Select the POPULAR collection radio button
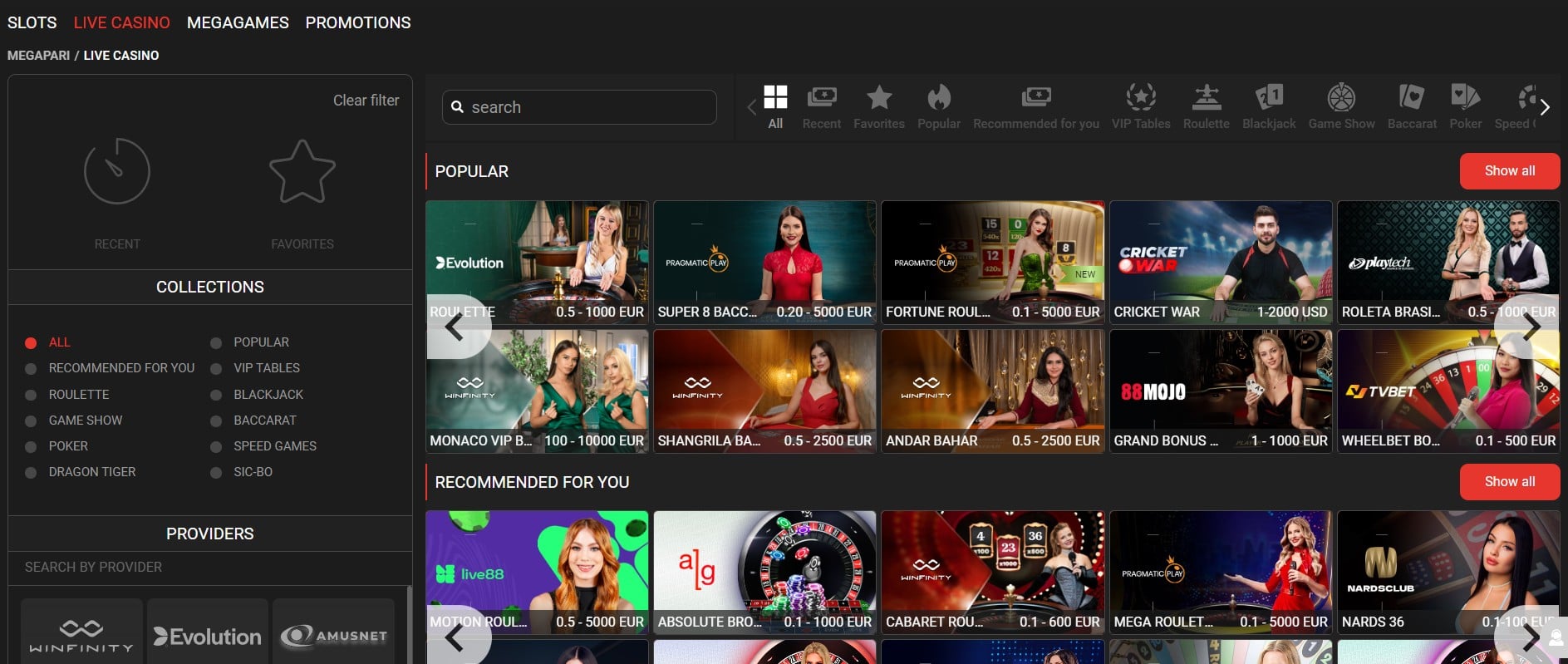The image size is (1568, 664). [x=216, y=342]
